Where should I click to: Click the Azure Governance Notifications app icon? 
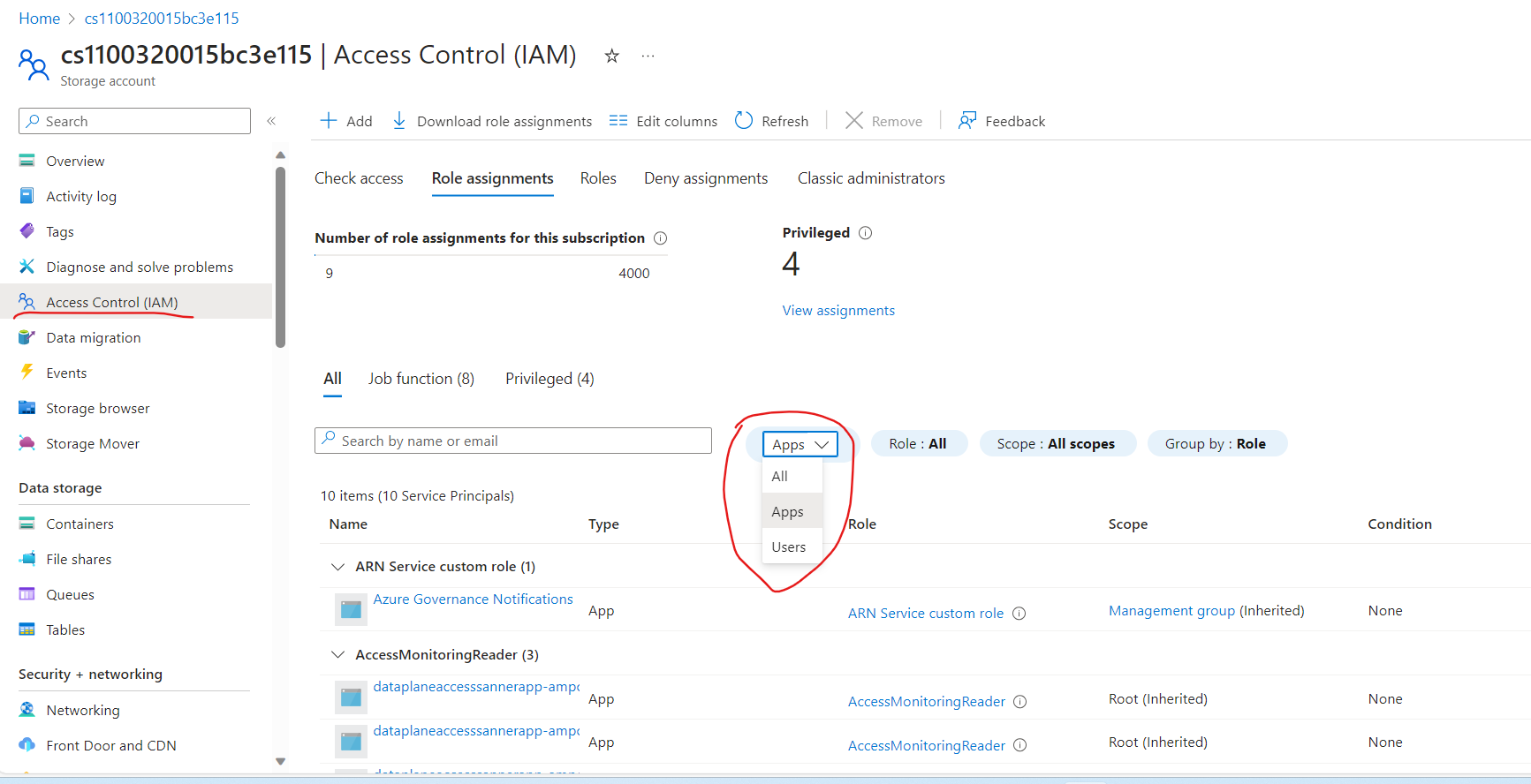pyautogui.click(x=351, y=609)
